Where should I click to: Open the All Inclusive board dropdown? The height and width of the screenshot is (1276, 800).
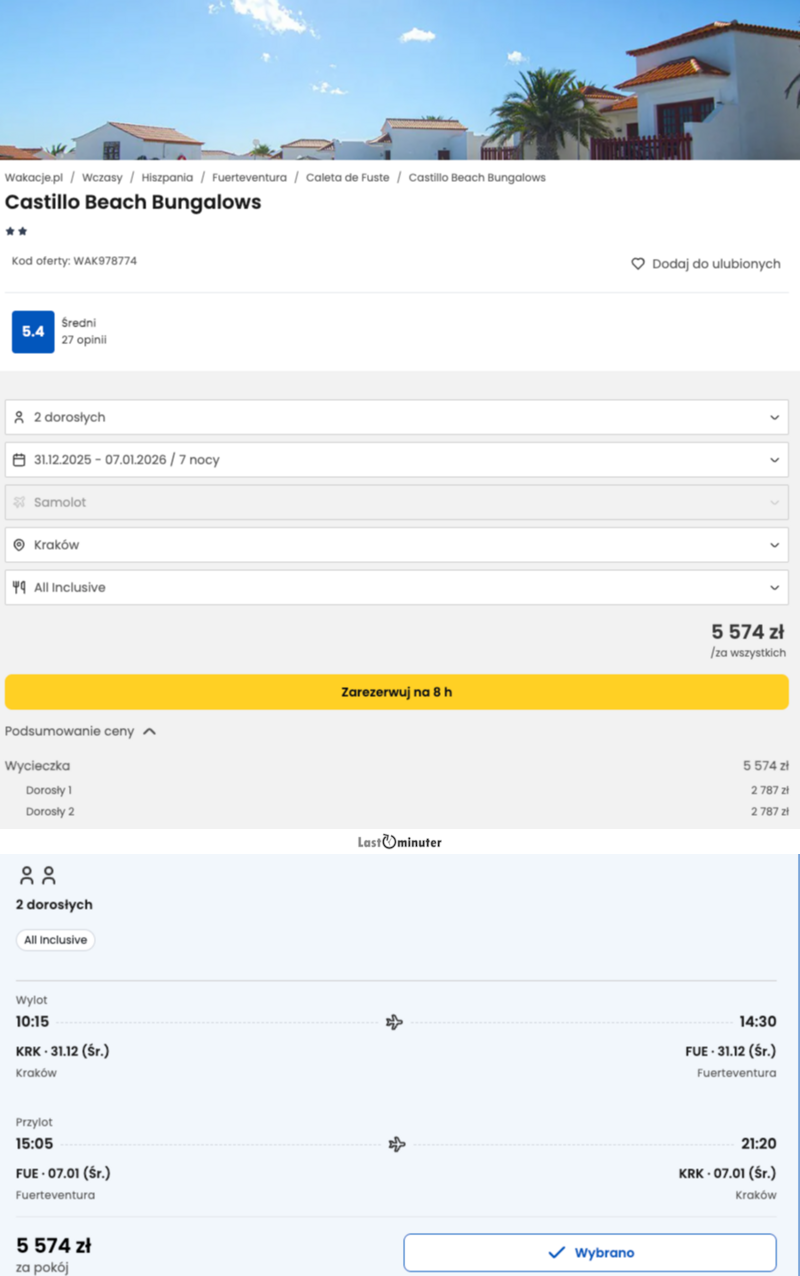(x=397, y=587)
